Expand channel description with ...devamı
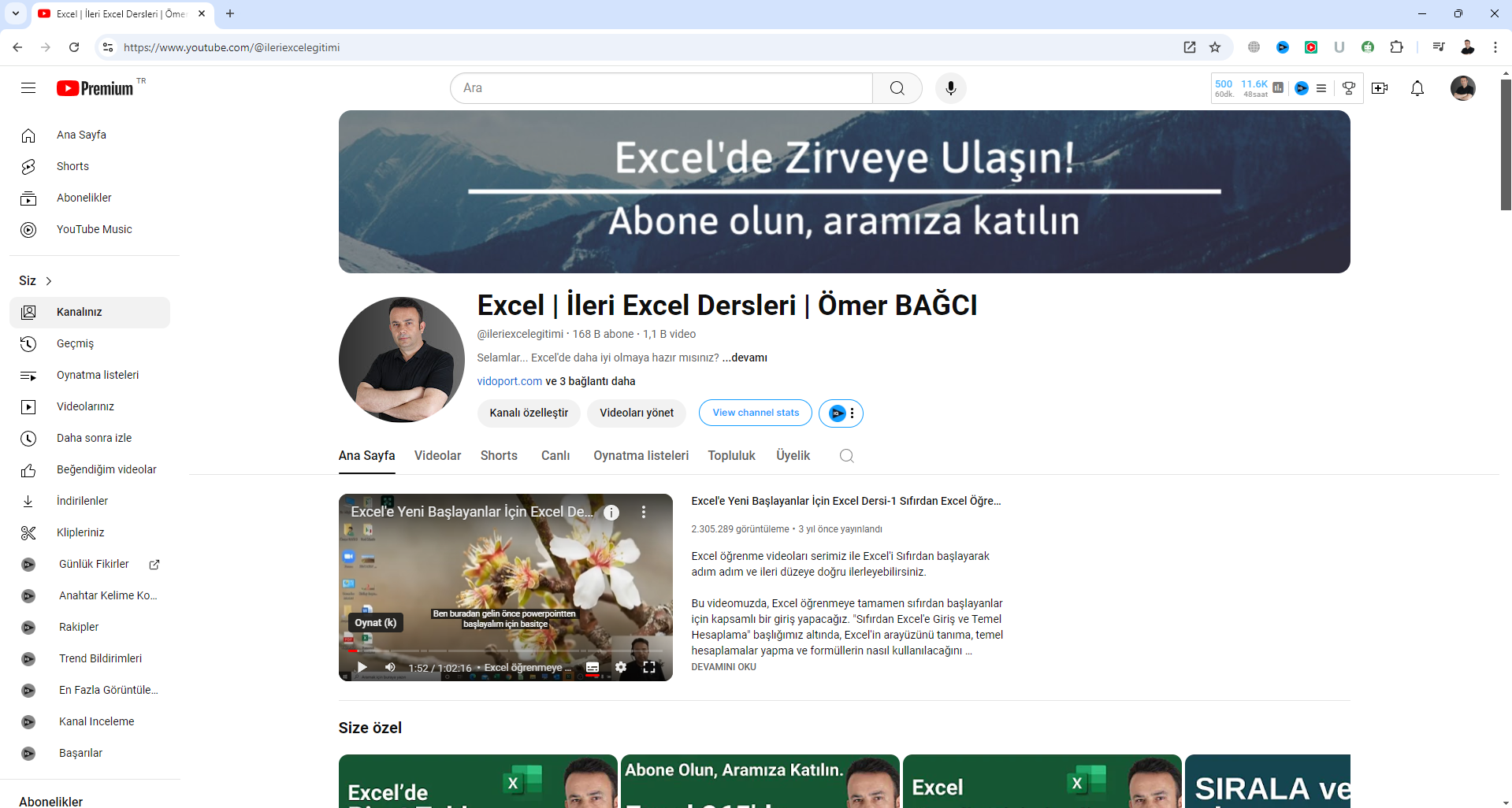 (745, 358)
